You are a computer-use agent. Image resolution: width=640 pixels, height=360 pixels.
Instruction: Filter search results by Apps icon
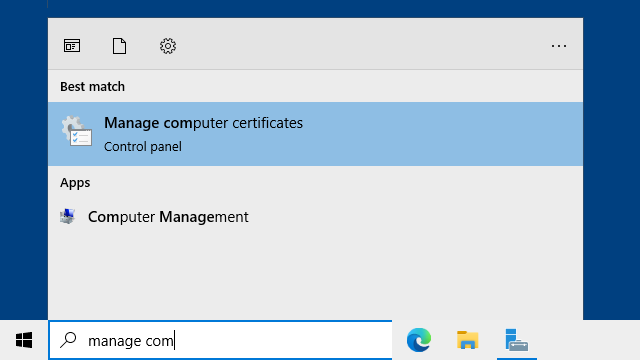click(x=72, y=46)
